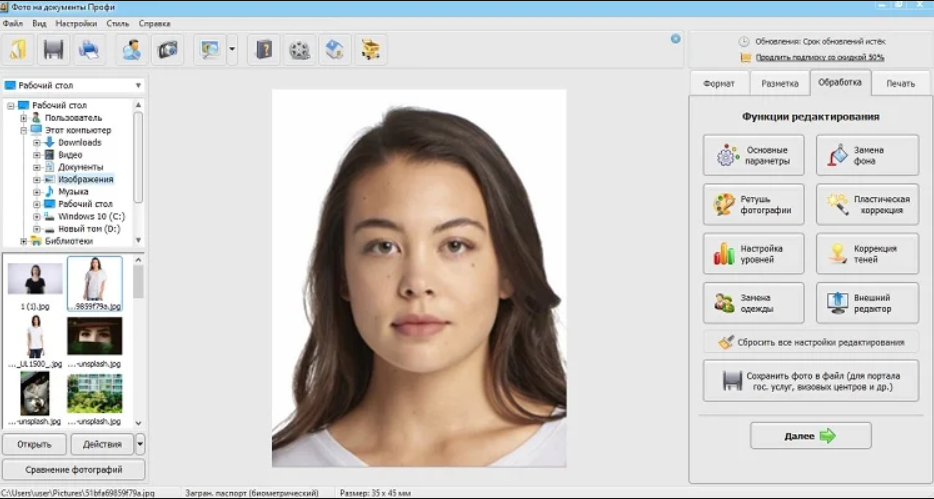Click the film reel video icon
This screenshot has width=934, height=499.
[299, 48]
